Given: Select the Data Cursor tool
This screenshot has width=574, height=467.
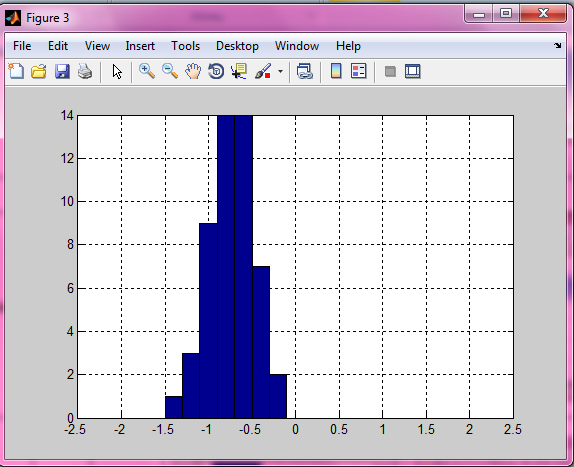Looking at the screenshot, I should [239, 71].
